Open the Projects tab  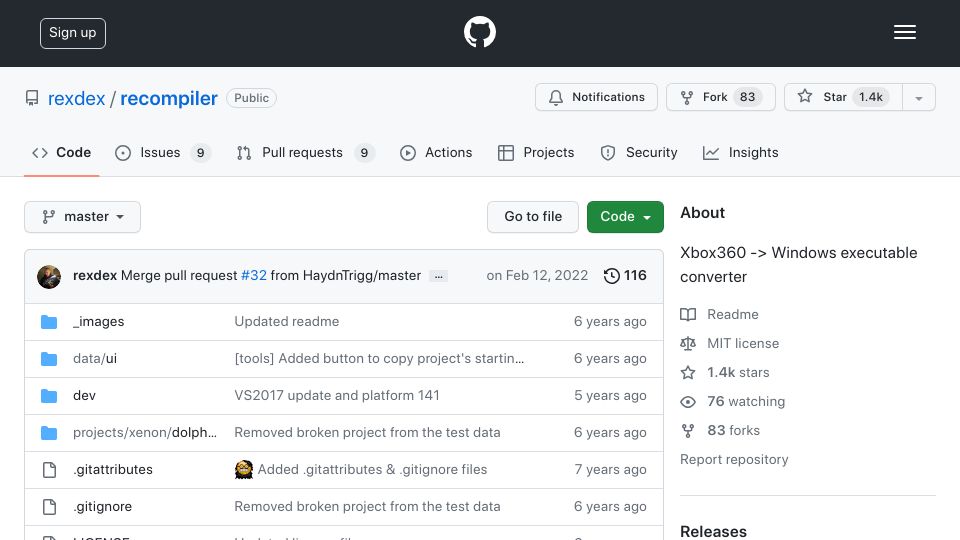[x=536, y=152]
